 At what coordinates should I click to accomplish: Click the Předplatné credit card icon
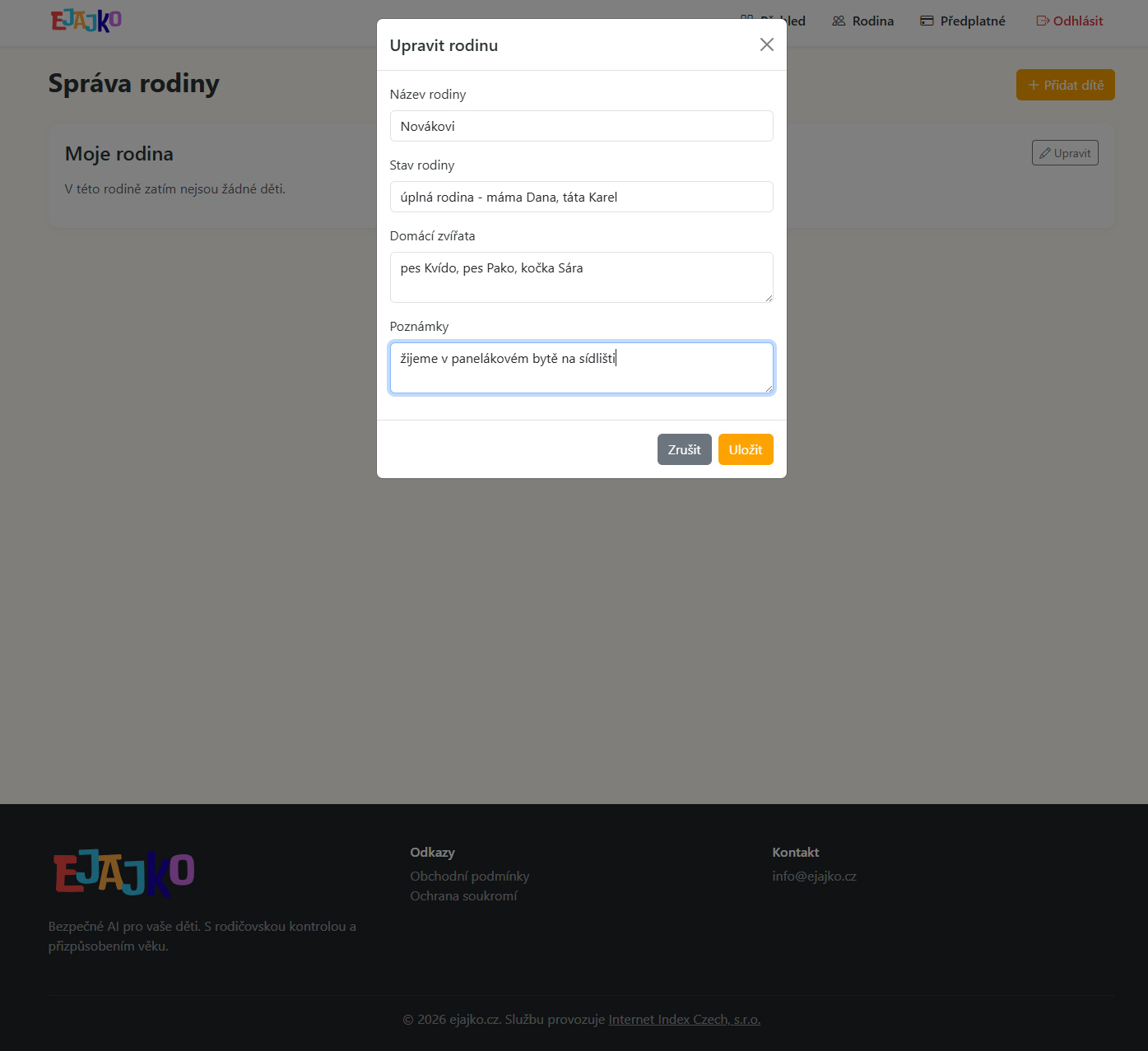point(927,21)
